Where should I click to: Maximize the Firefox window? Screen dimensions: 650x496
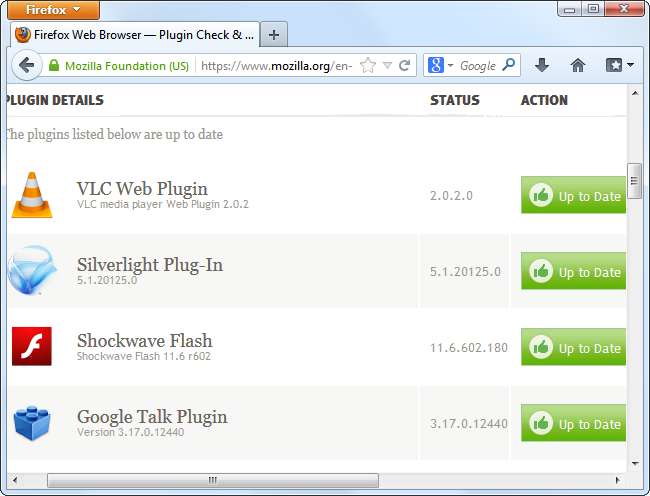click(593, 9)
